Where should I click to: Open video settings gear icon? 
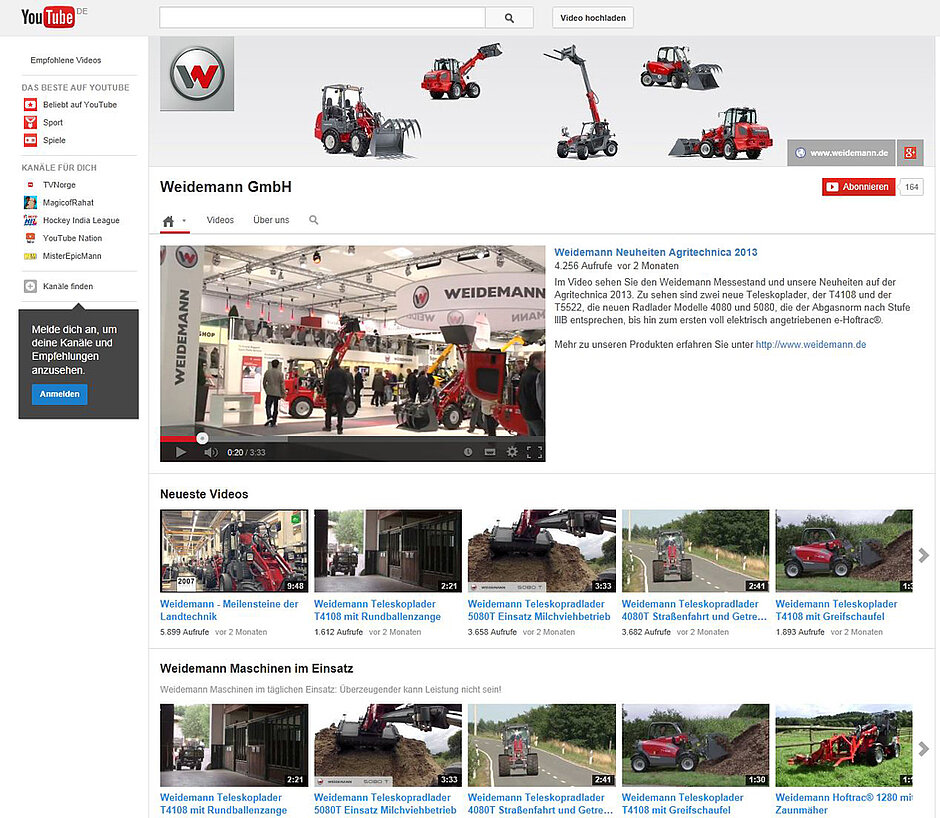coord(512,452)
